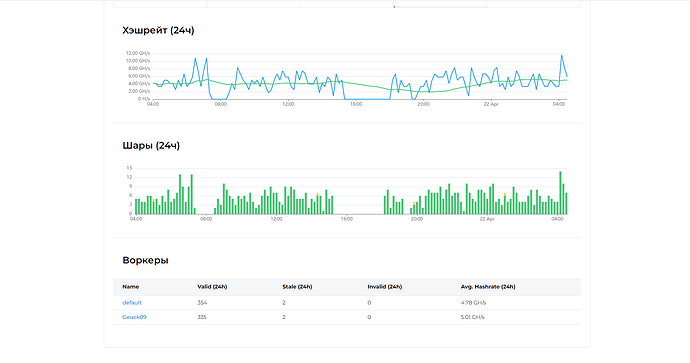This screenshot has height=363, width=690.
Task: Open the default worker link
Action: 132,303
